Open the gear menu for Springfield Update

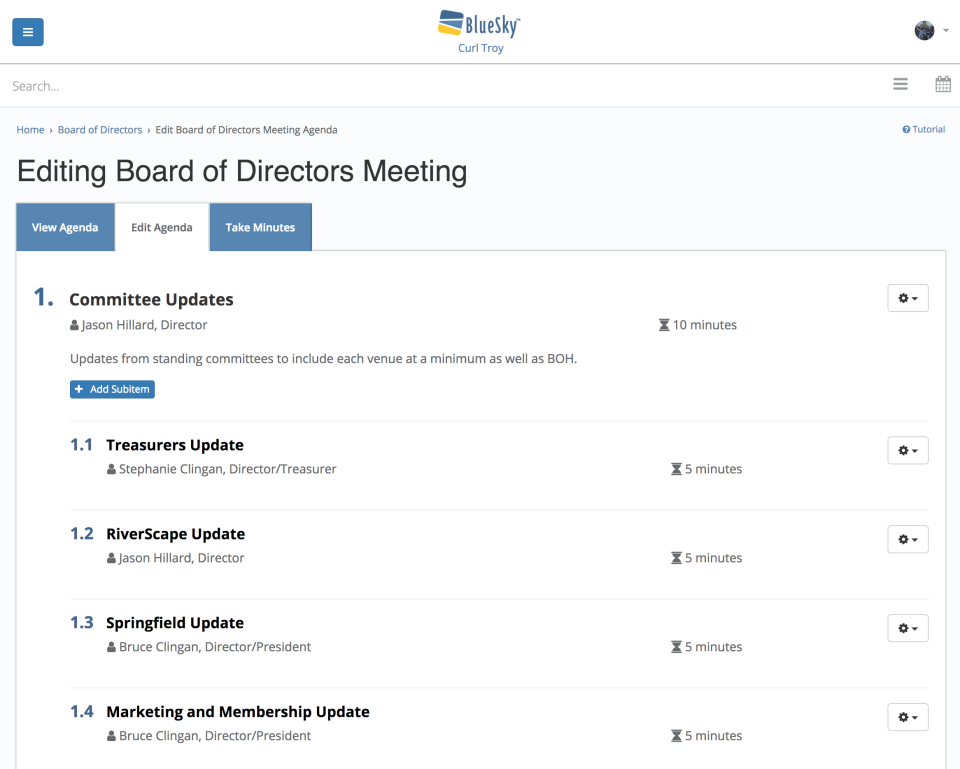click(x=907, y=627)
